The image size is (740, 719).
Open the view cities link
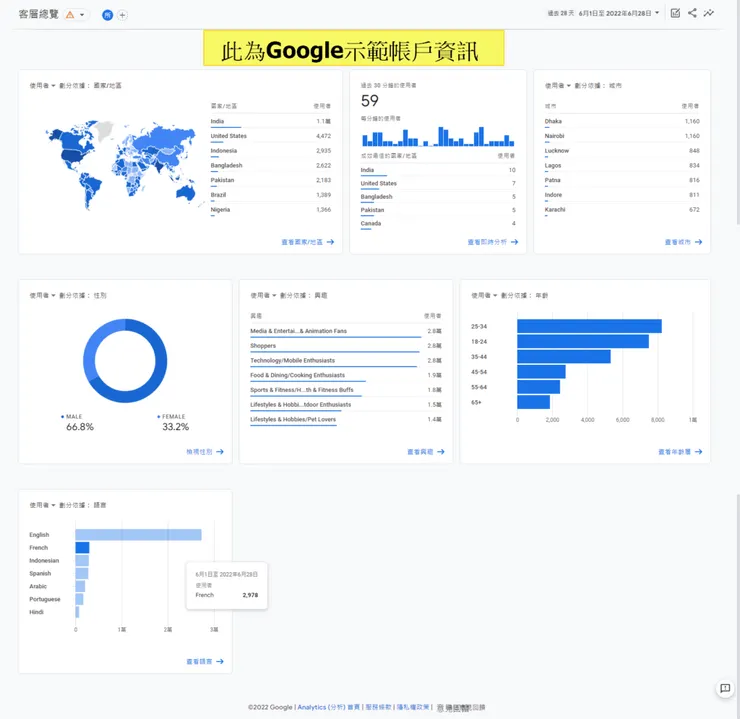click(x=683, y=242)
